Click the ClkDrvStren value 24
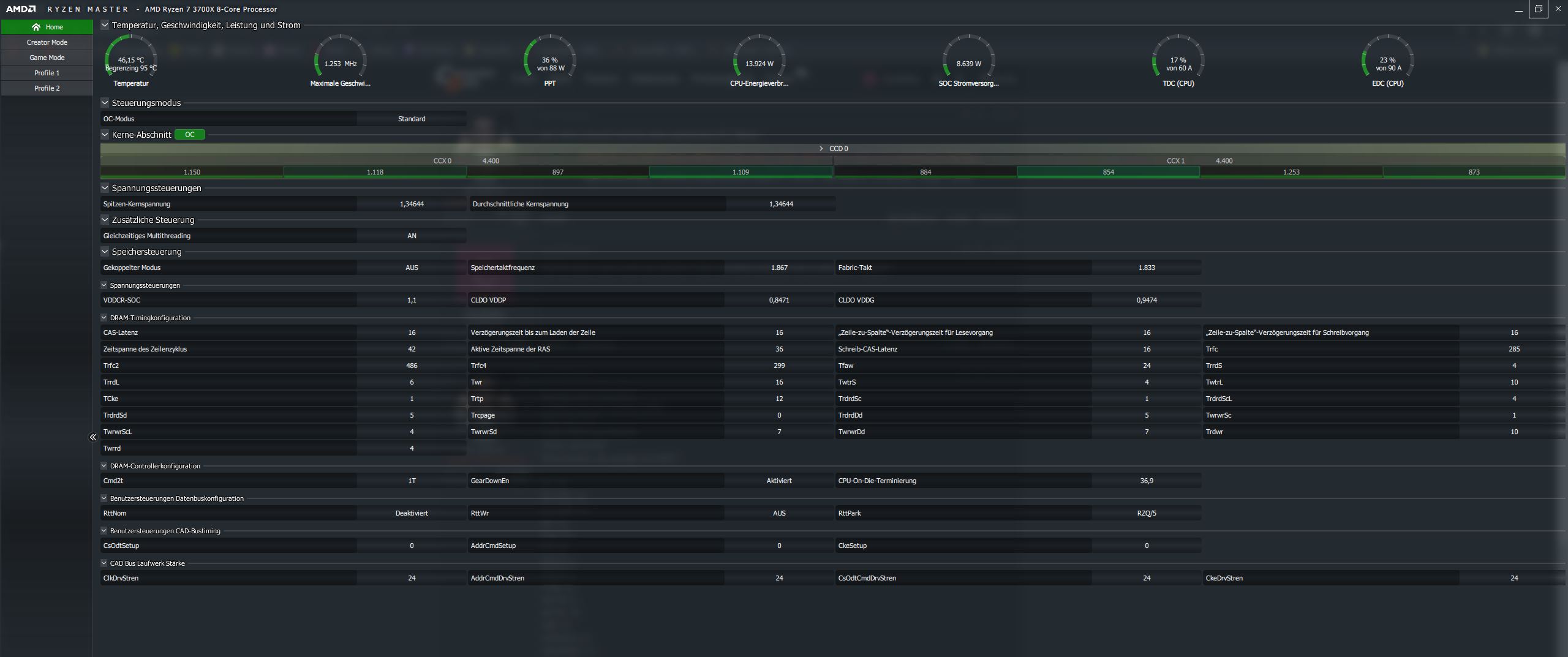Image resolution: width=1568 pixels, height=657 pixels. pos(412,578)
